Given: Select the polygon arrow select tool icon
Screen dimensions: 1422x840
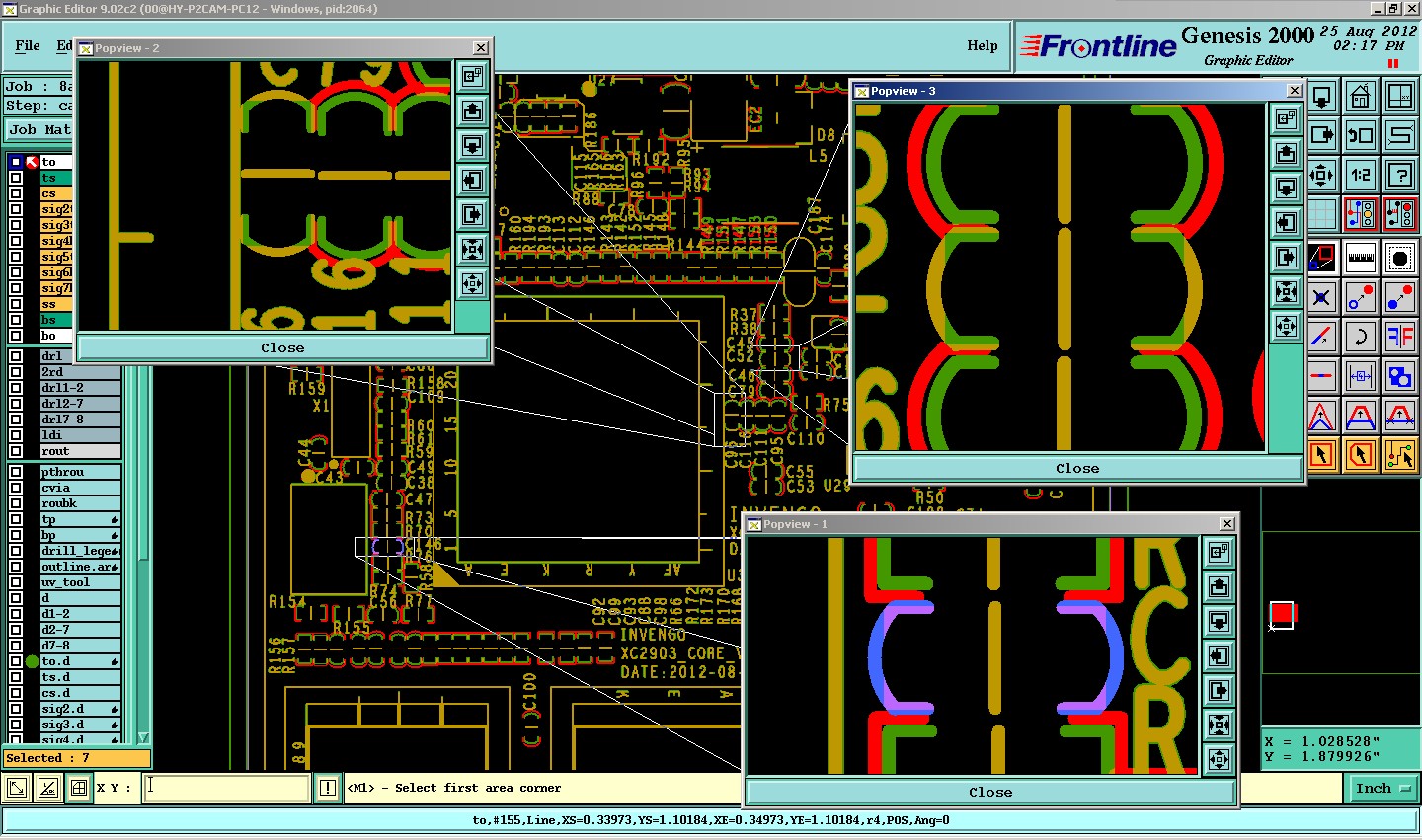Looking at the screenshot, I should tap(1361, 454).
